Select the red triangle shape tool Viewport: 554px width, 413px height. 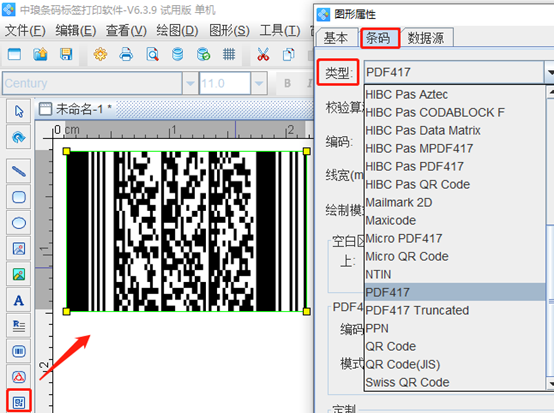[x=19, y=377]
